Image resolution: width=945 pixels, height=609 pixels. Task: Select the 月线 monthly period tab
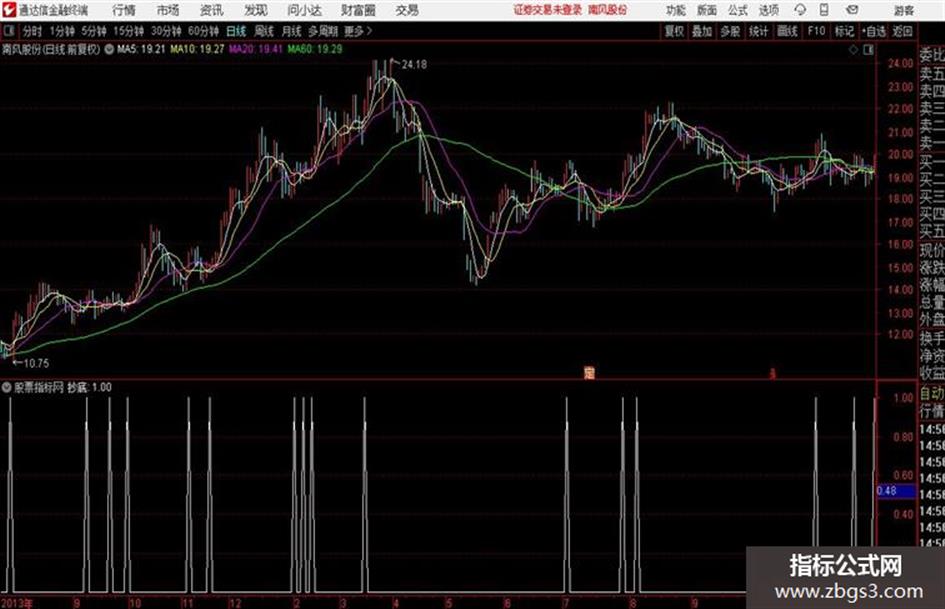[x=292, y=31]
